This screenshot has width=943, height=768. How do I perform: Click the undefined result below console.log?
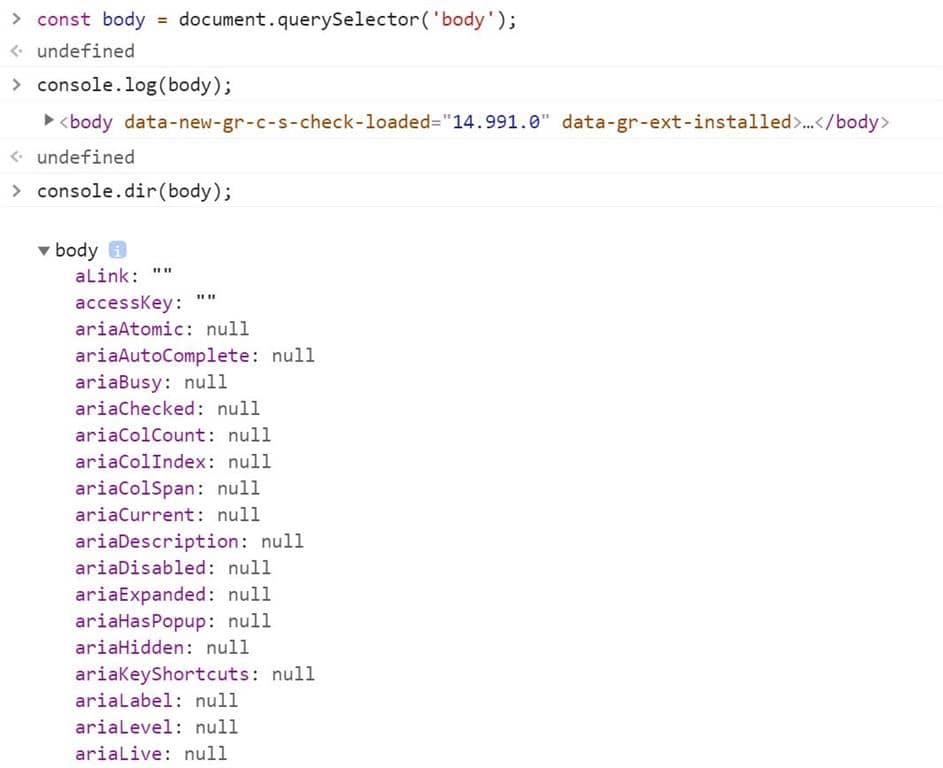click(85, 158)
